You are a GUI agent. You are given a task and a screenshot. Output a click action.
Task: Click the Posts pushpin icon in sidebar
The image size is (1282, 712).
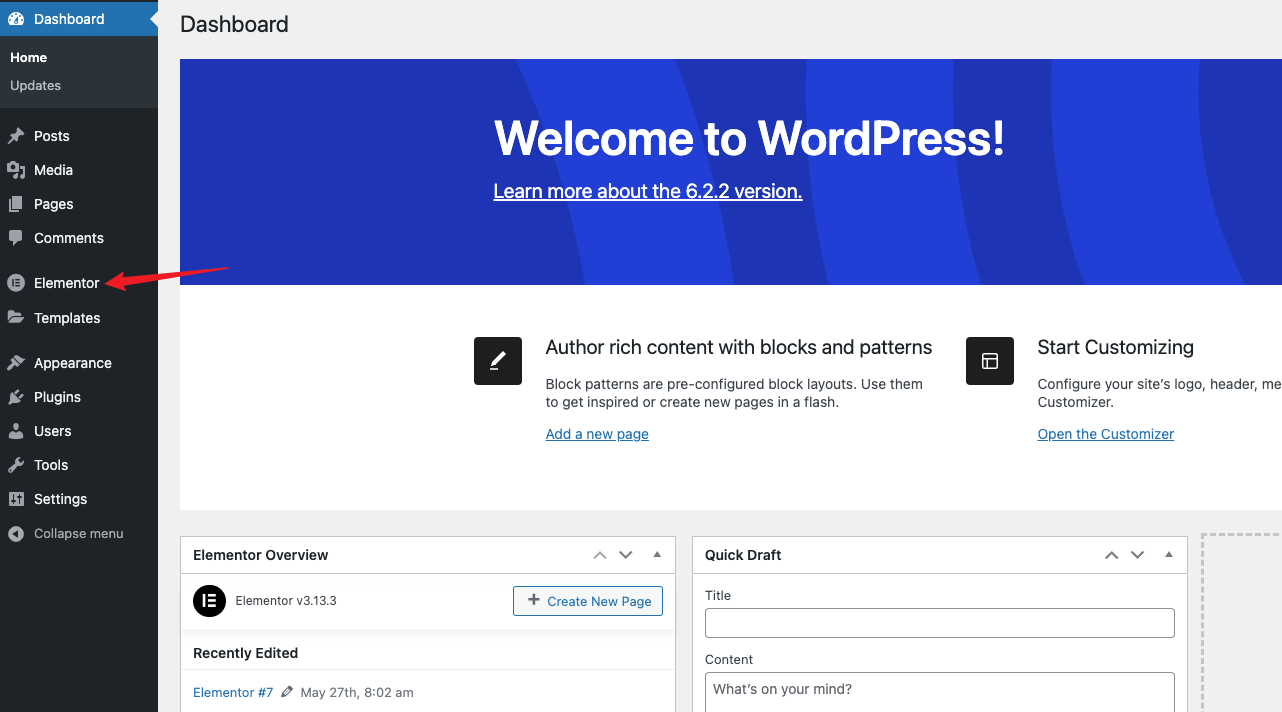point(16,136)
